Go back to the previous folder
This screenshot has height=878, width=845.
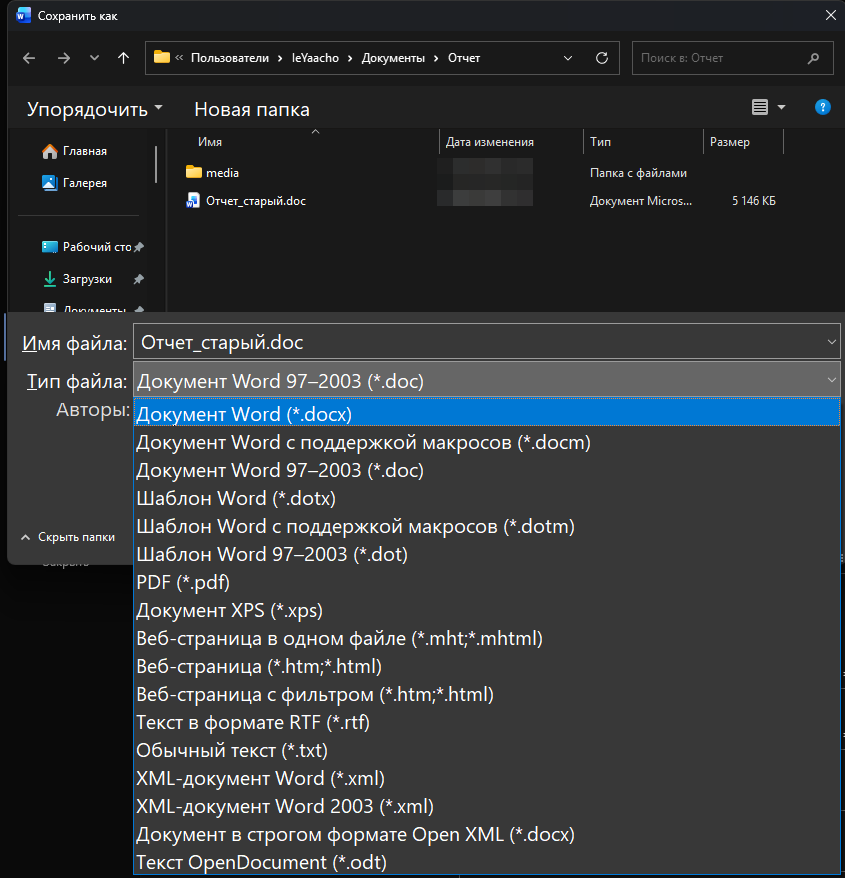29,58
